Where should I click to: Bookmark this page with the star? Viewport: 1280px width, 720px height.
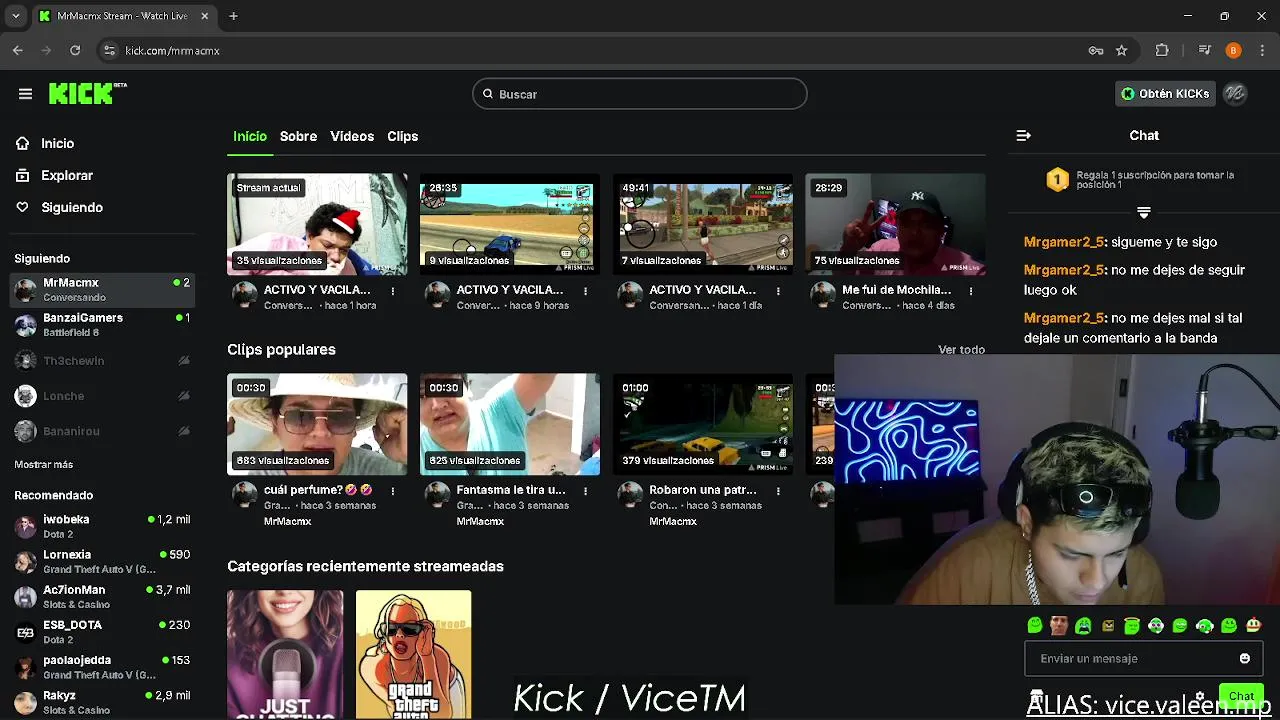pyautogui.click(x=1122, y=50)
